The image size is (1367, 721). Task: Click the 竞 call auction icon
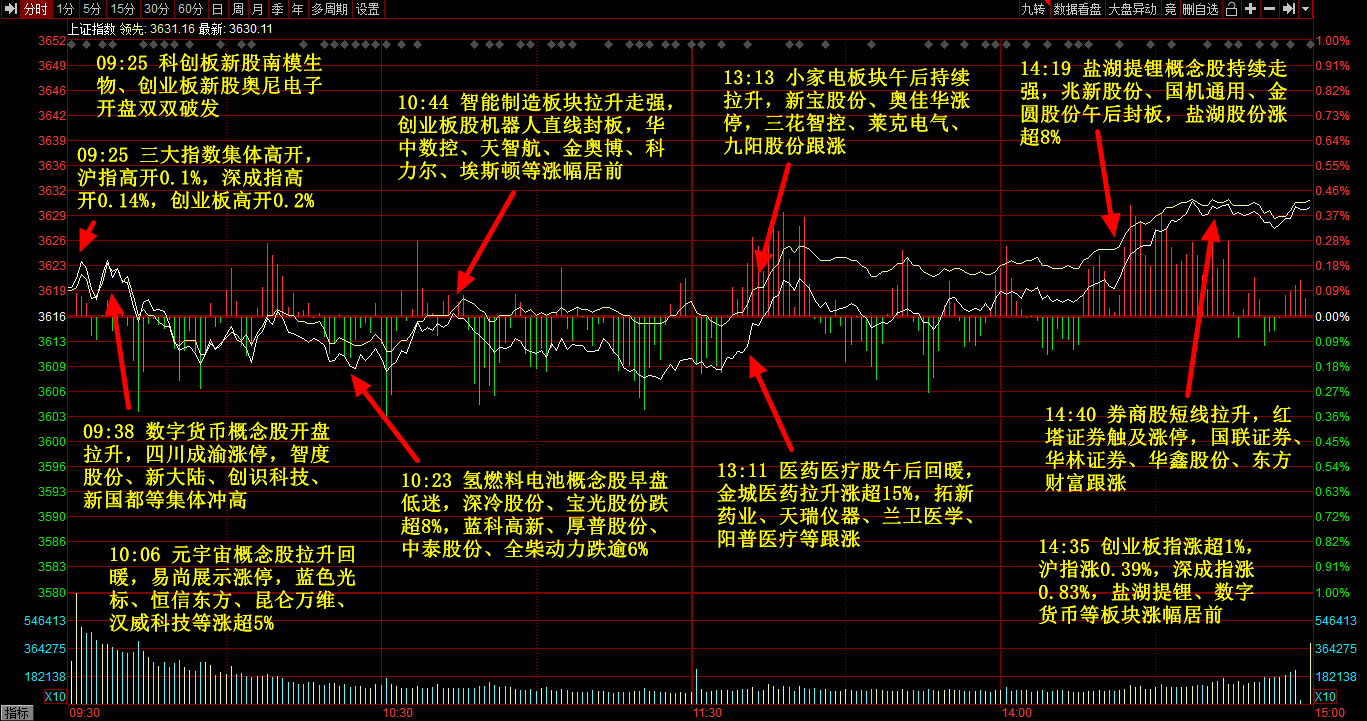click(x=1170, y=9)
